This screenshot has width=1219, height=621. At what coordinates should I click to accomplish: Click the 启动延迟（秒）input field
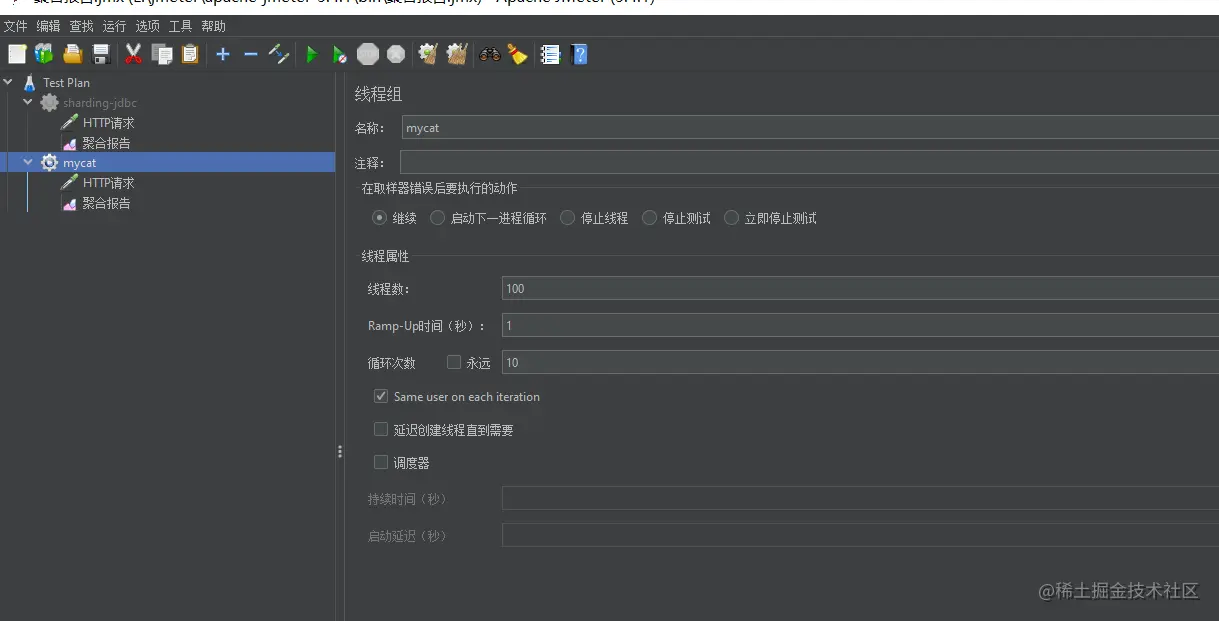coord(860,535)
